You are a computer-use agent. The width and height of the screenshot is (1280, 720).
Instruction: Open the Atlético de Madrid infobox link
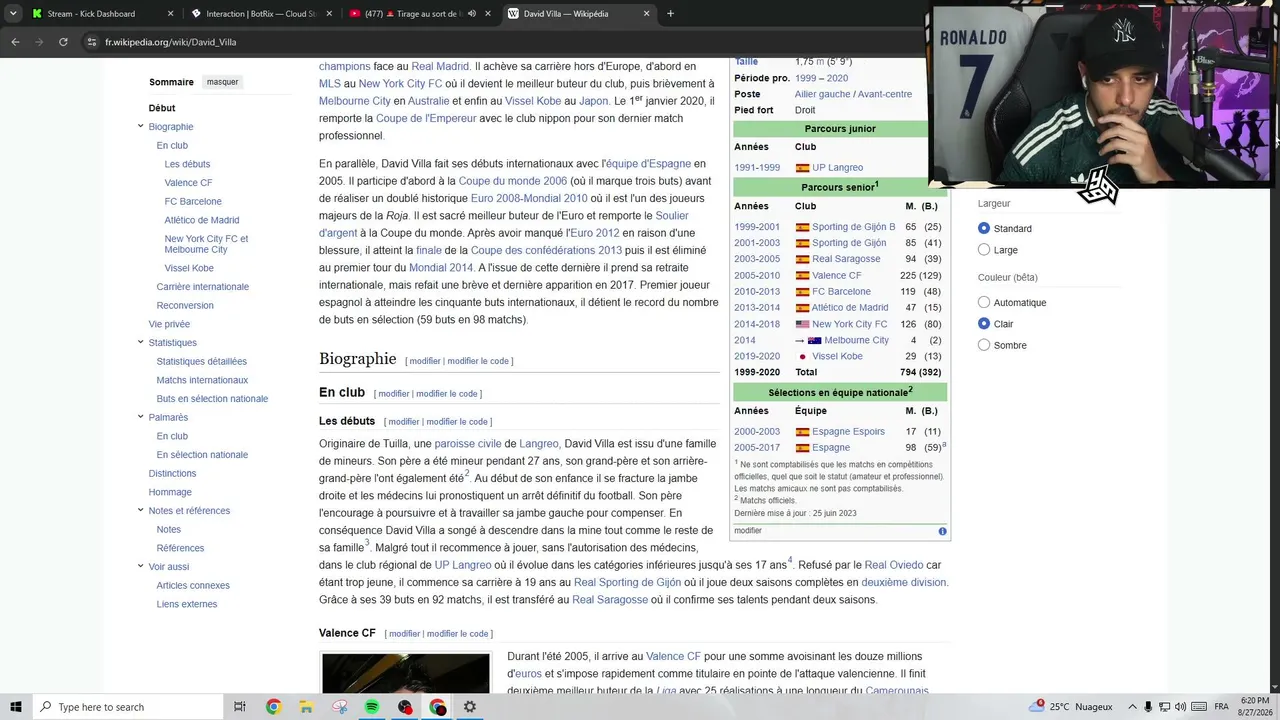[850, 308]
